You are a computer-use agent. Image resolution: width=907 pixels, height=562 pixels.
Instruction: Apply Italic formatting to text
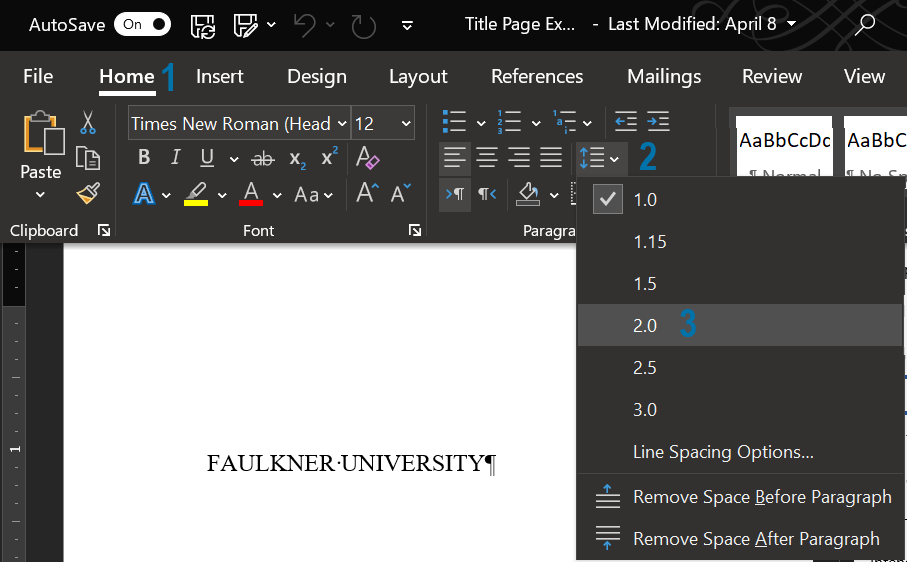coord(176,158)
